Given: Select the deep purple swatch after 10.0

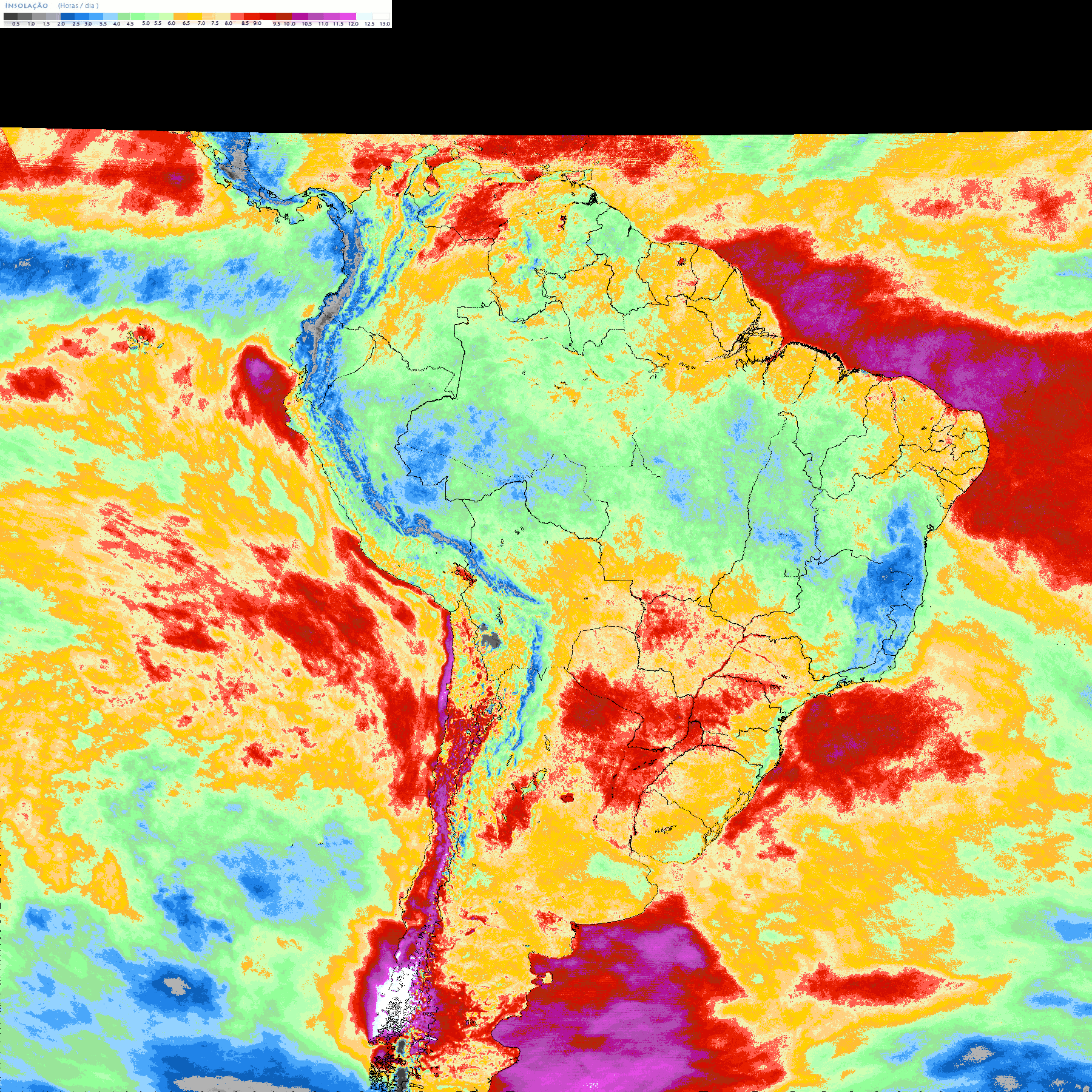Looking at the screenshot, I should tap(300, 16).
